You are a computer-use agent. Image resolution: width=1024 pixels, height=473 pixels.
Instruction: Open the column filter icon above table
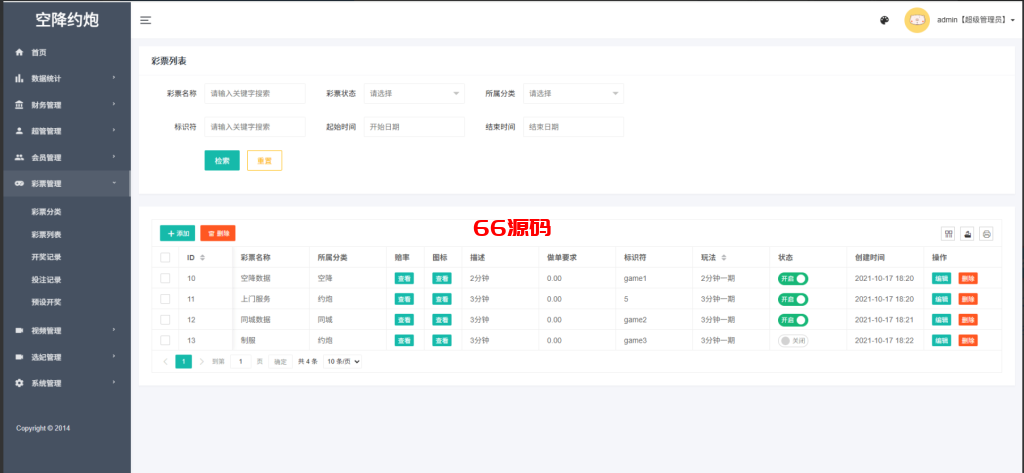point(948,233)
